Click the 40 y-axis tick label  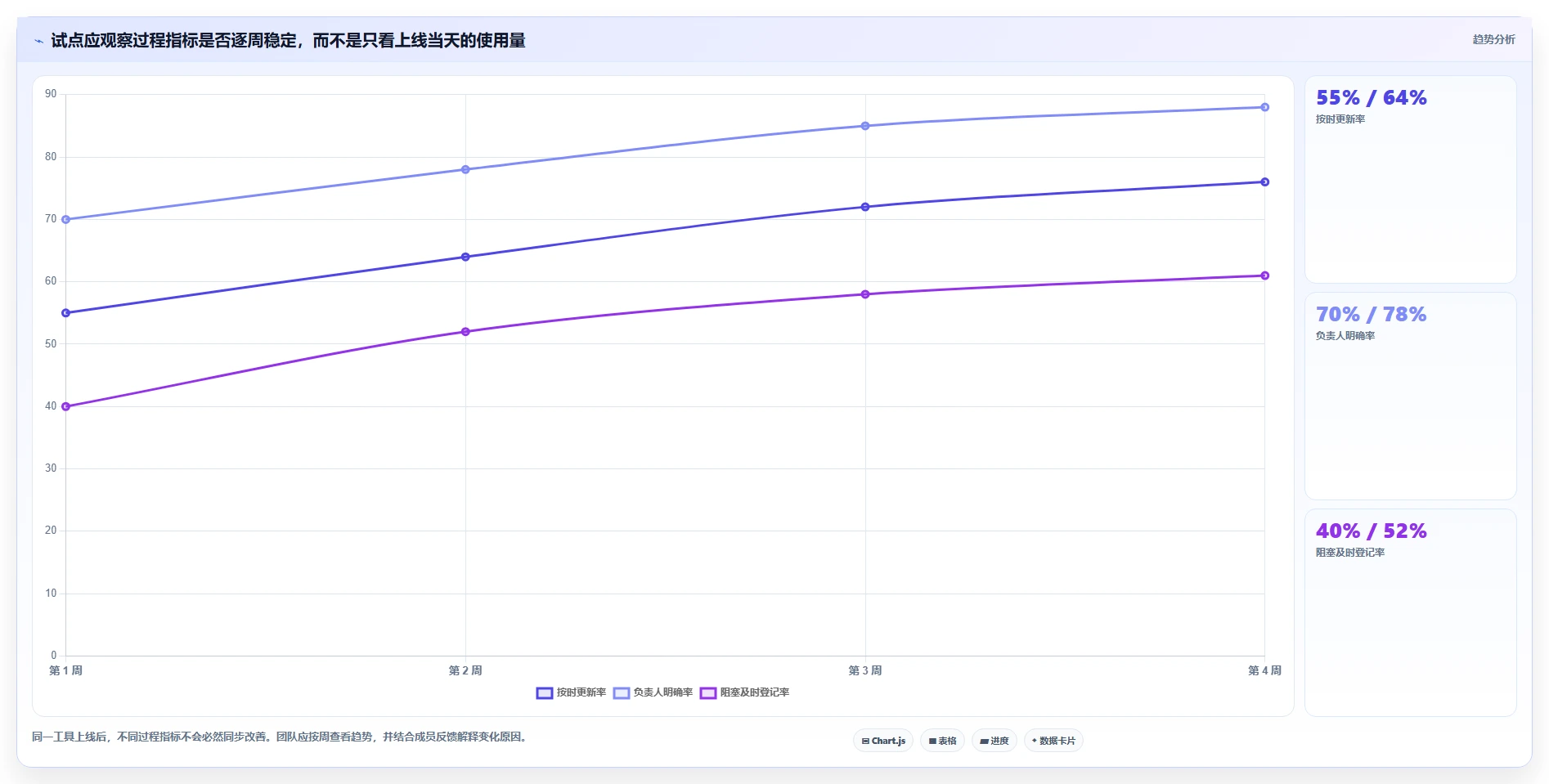tap(51, 406)
